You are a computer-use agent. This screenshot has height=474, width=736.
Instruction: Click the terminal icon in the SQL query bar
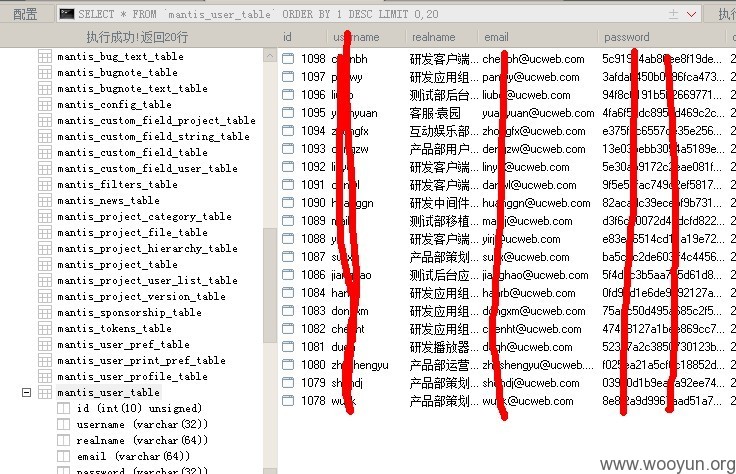[x=67, y=14]
